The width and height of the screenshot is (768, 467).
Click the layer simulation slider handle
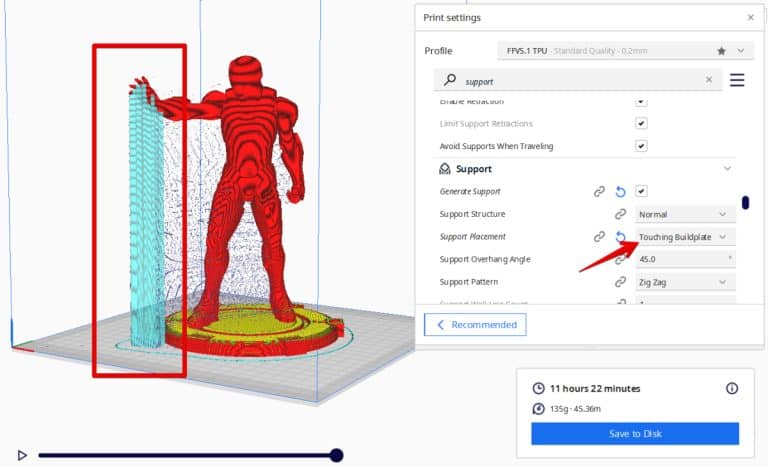point(336,455)
